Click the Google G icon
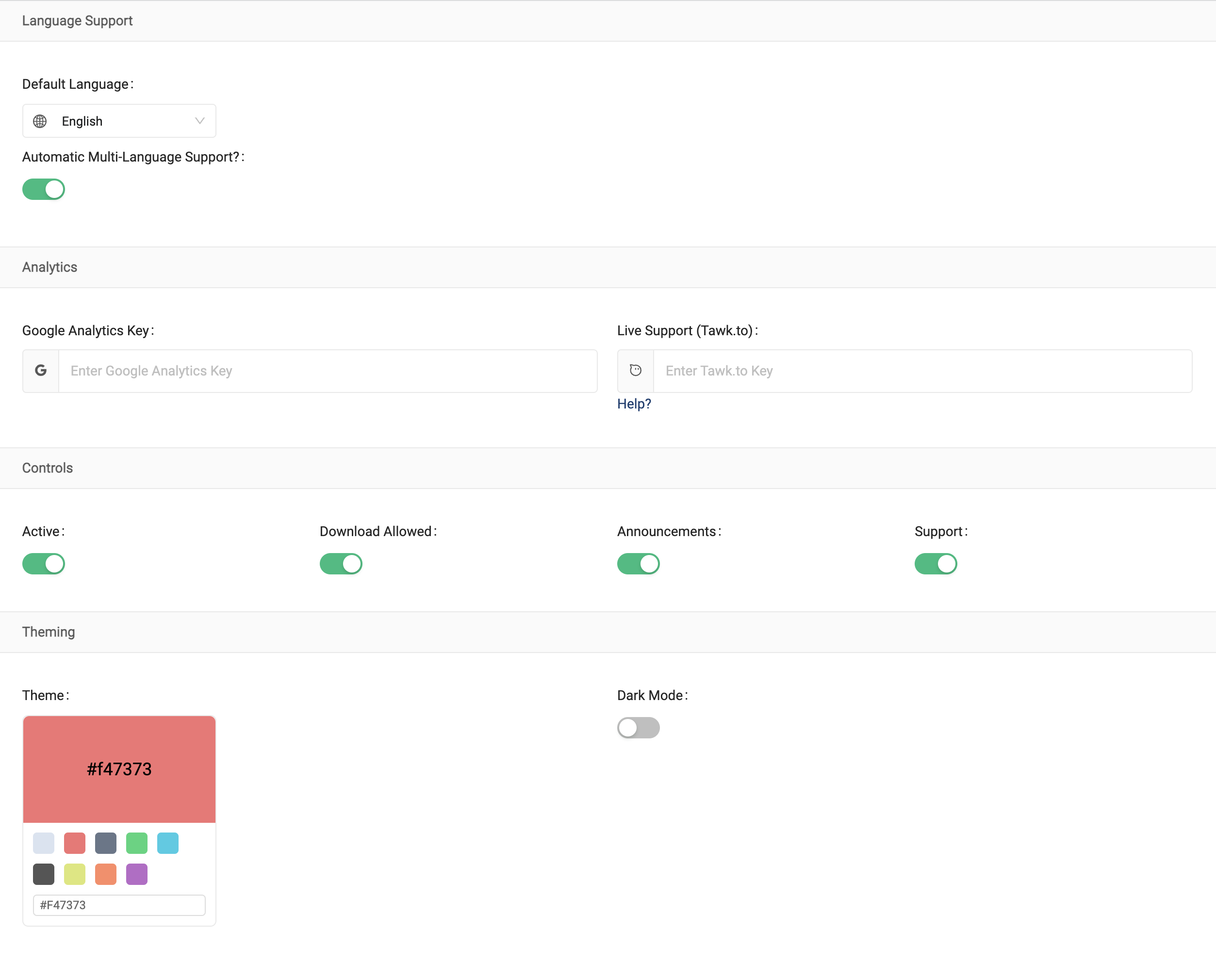1216x980 pixels. pyautogui.click(x=41, y=370)
